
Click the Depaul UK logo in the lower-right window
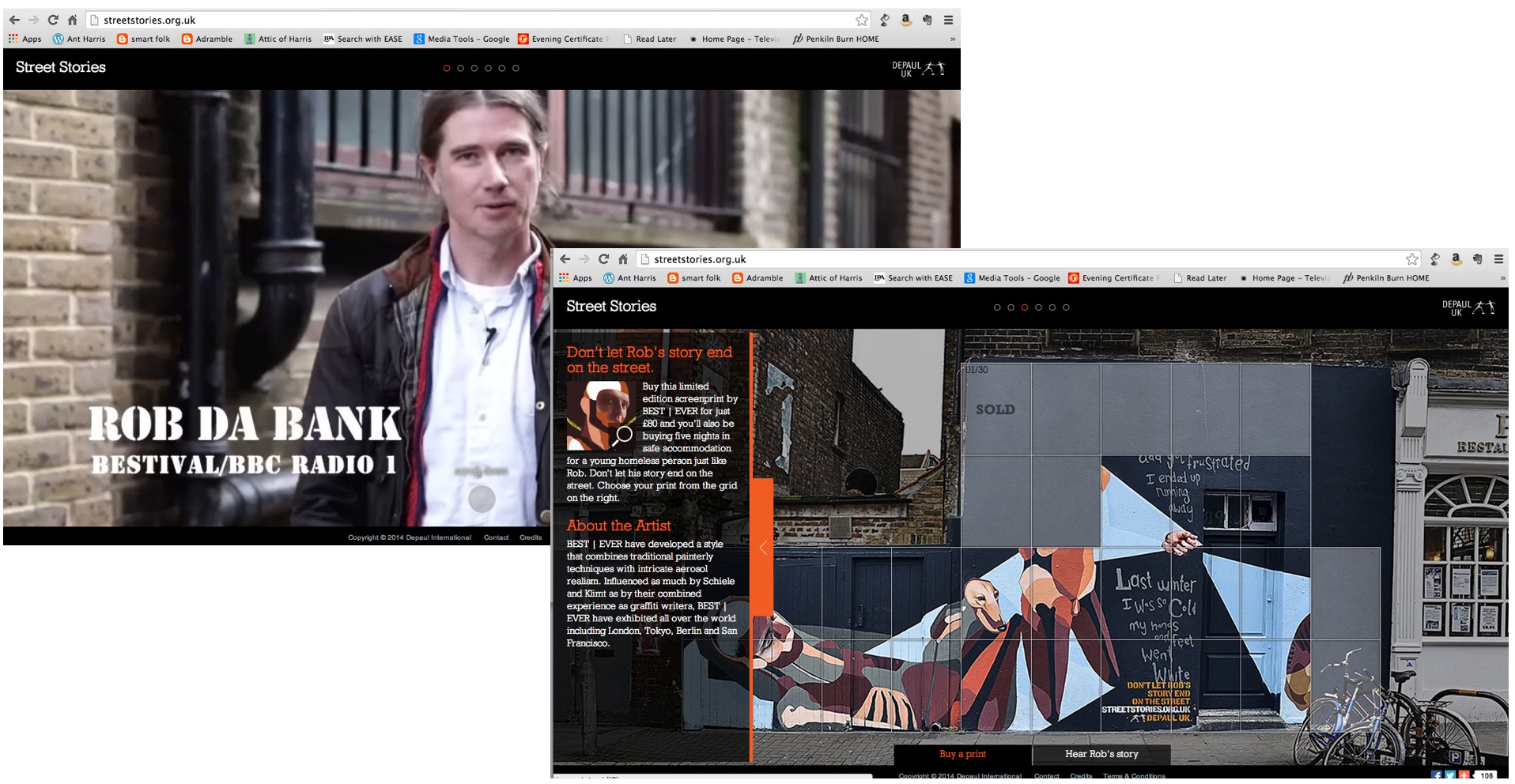[x=1468, y=307]
